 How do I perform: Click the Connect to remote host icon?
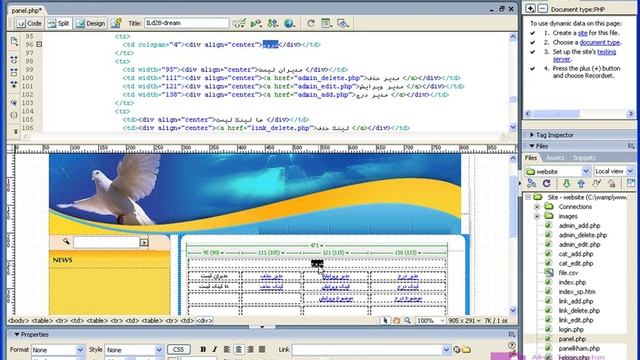[x=531, y=184]
